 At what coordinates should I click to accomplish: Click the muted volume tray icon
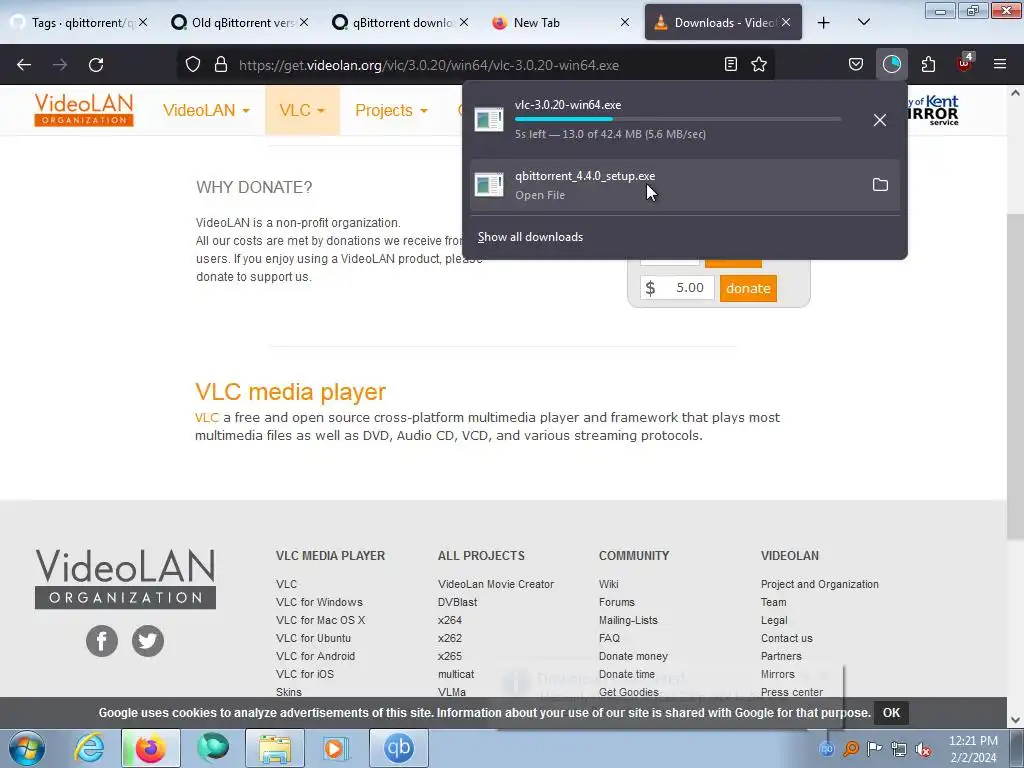923,749
